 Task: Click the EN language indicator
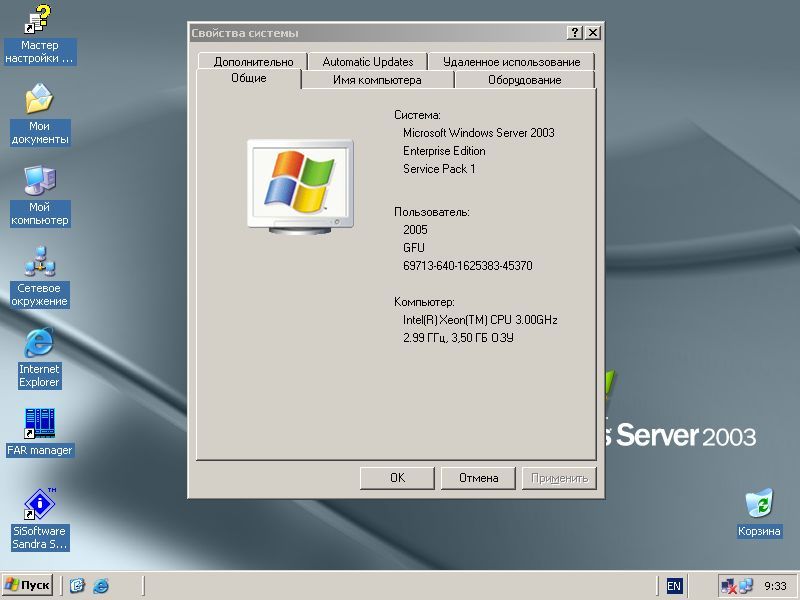[x=675, y=586]
